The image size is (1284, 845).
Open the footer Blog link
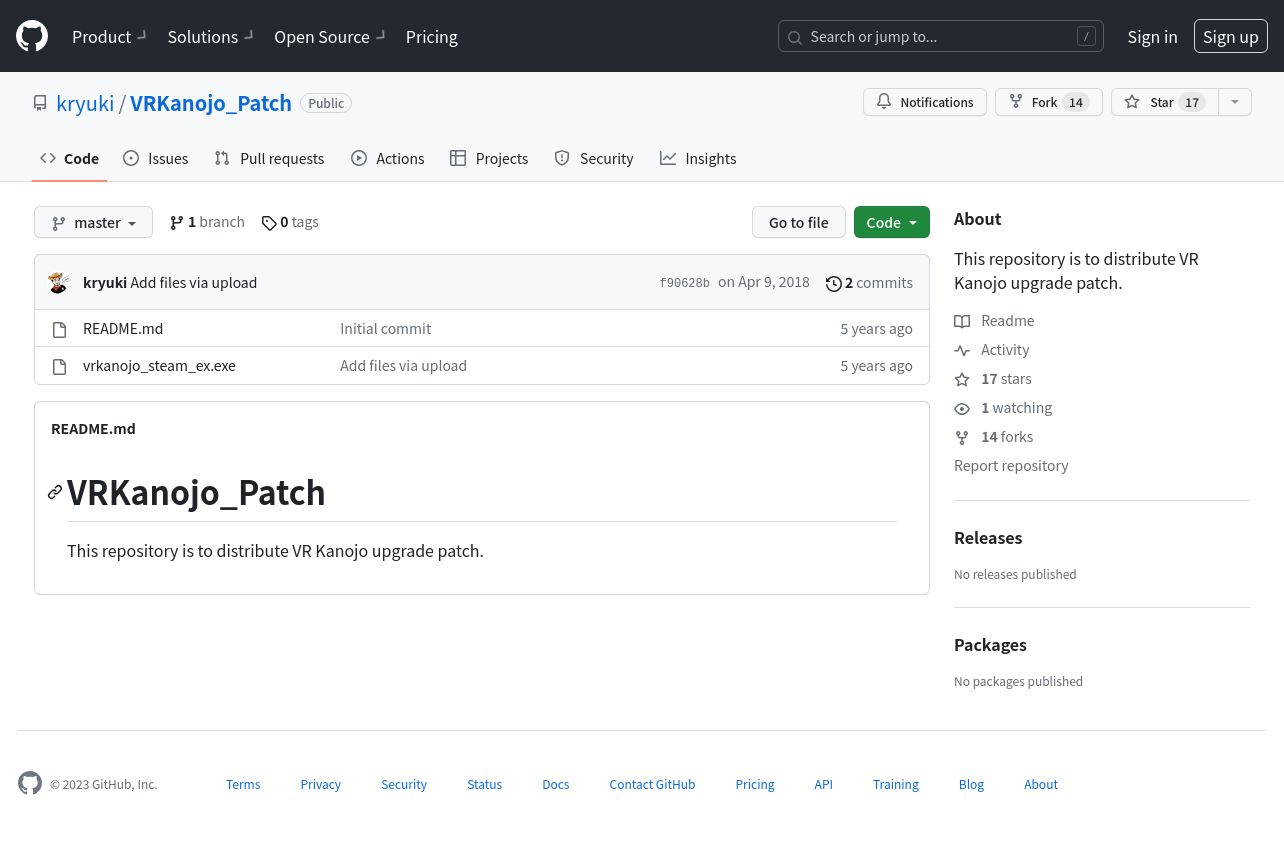[x=971, y=784]
